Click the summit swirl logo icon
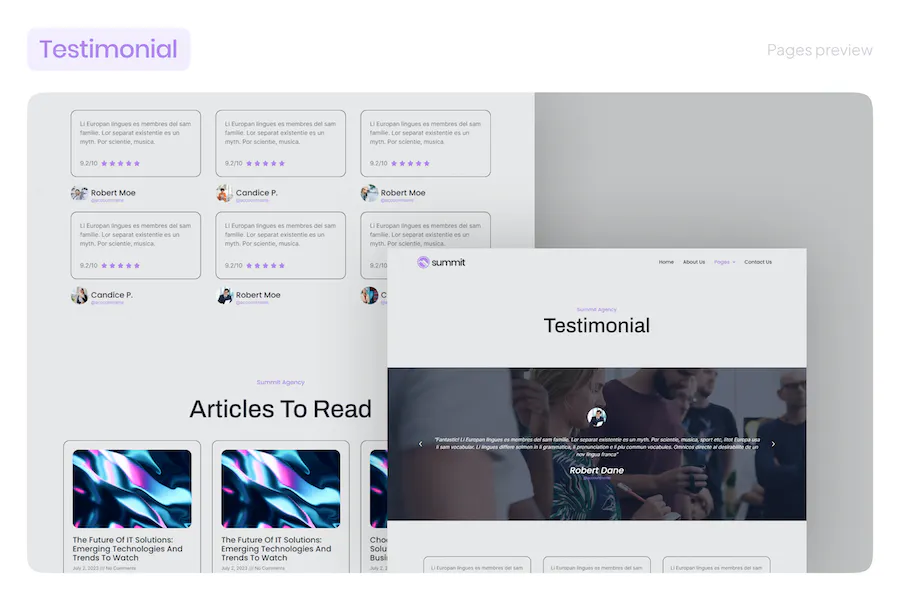Screen dimensions: 900x600 coord(423,262)
